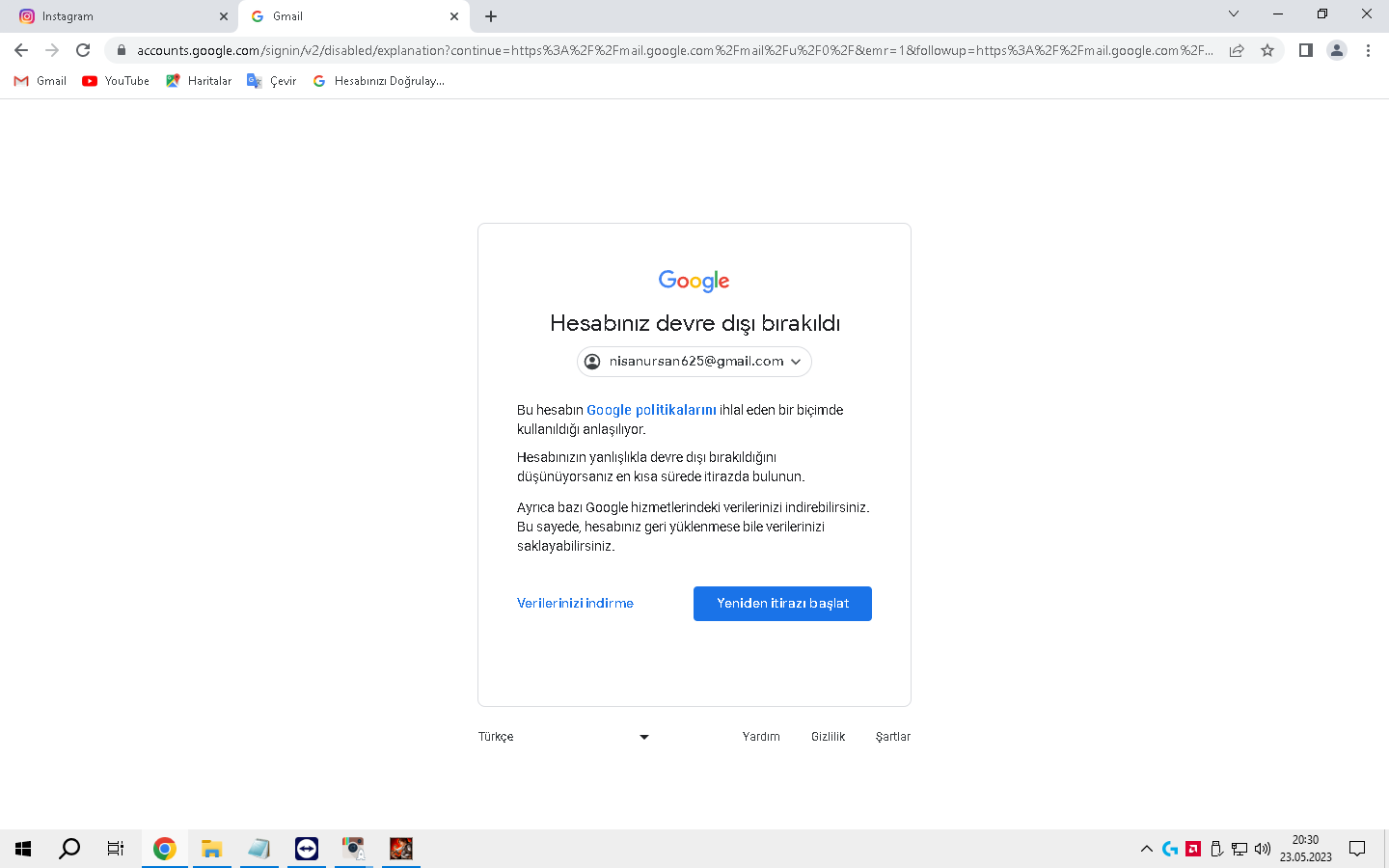The height and width of the screenshot is (868, 1389).
Task: Select the Gmail tab
Action: tap(354, 16)
